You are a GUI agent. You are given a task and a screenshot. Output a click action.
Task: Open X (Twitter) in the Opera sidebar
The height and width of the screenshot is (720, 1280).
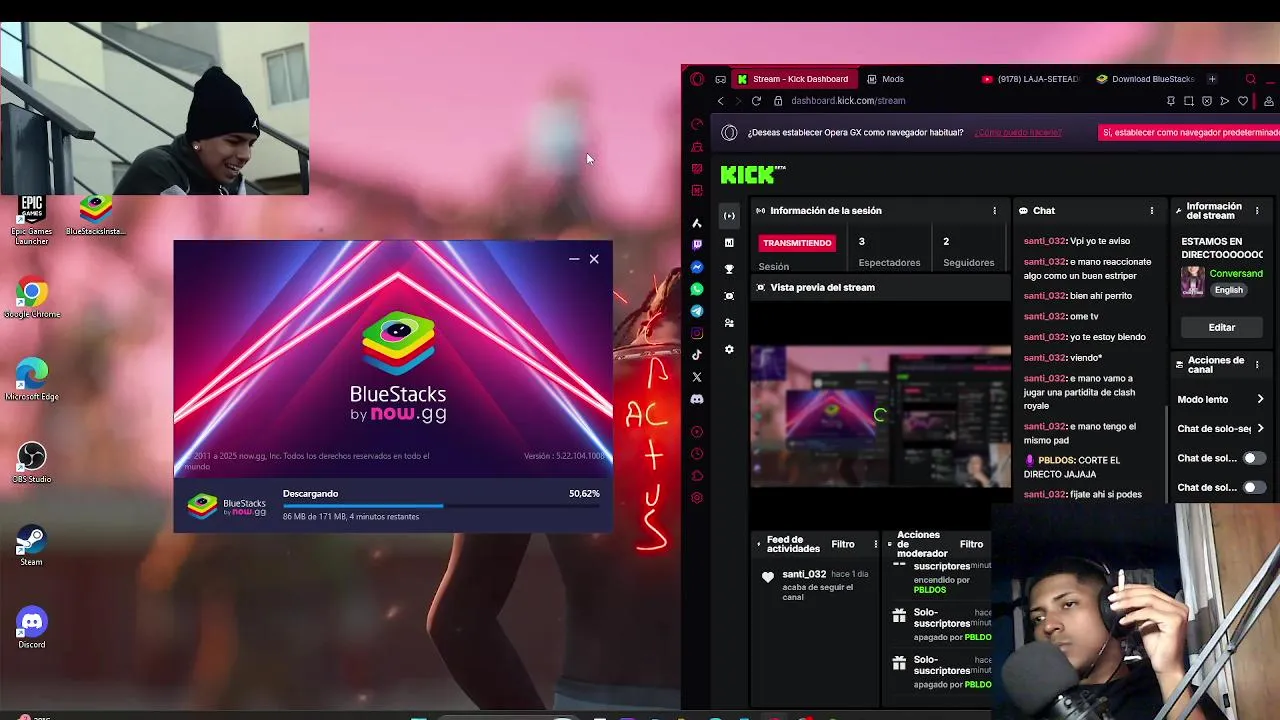(697, 377)
